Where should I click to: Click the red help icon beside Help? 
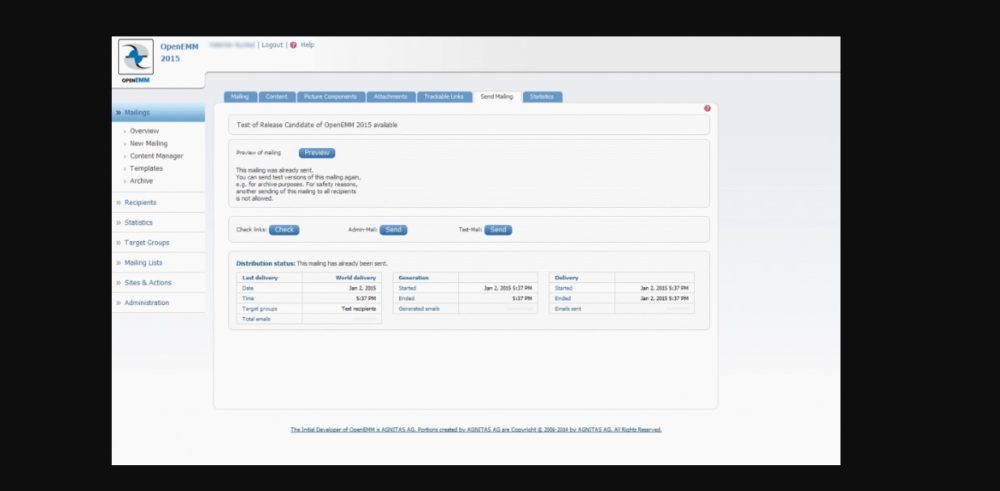(293, 45)
